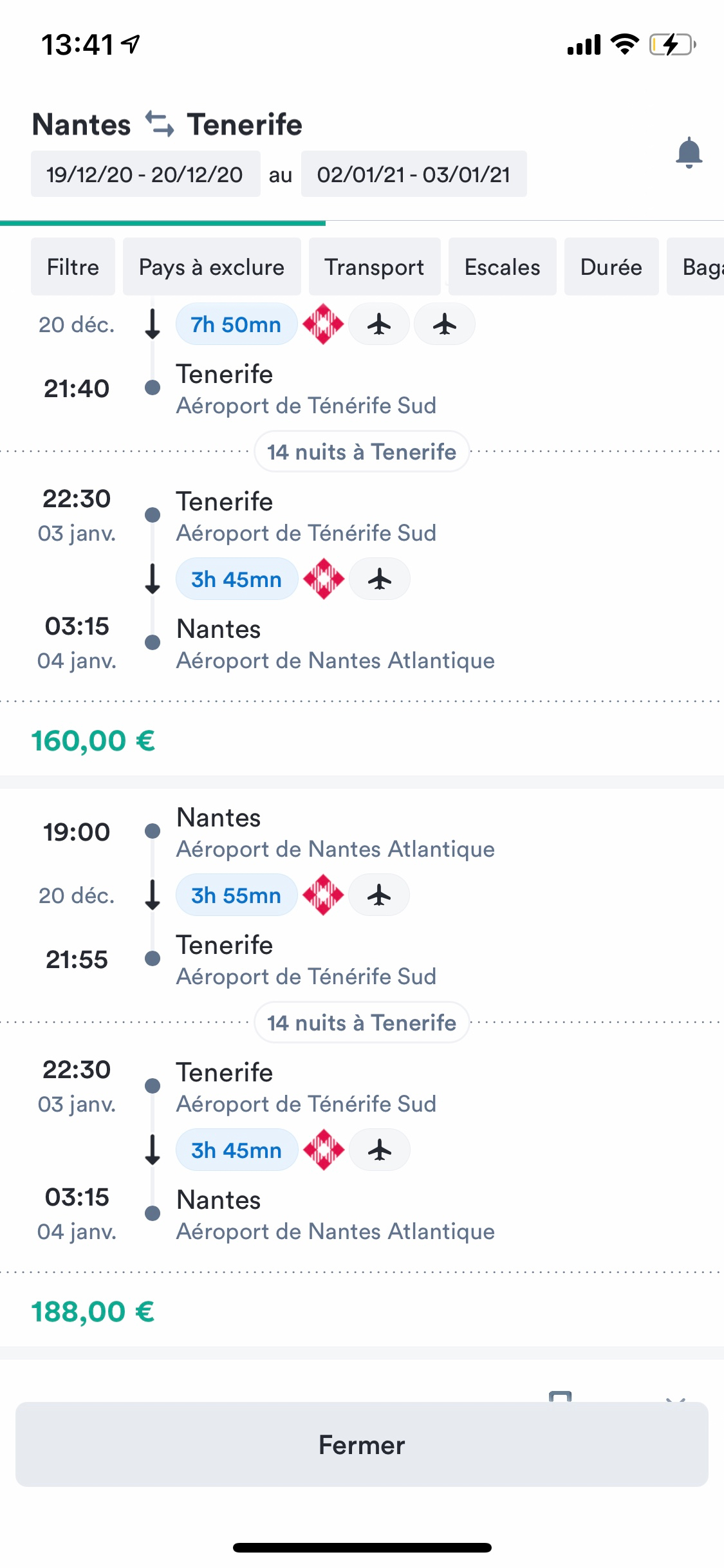
Task: Tap Volotea logo on 3h 55mn flight
Action: click(x=323, y=895)
